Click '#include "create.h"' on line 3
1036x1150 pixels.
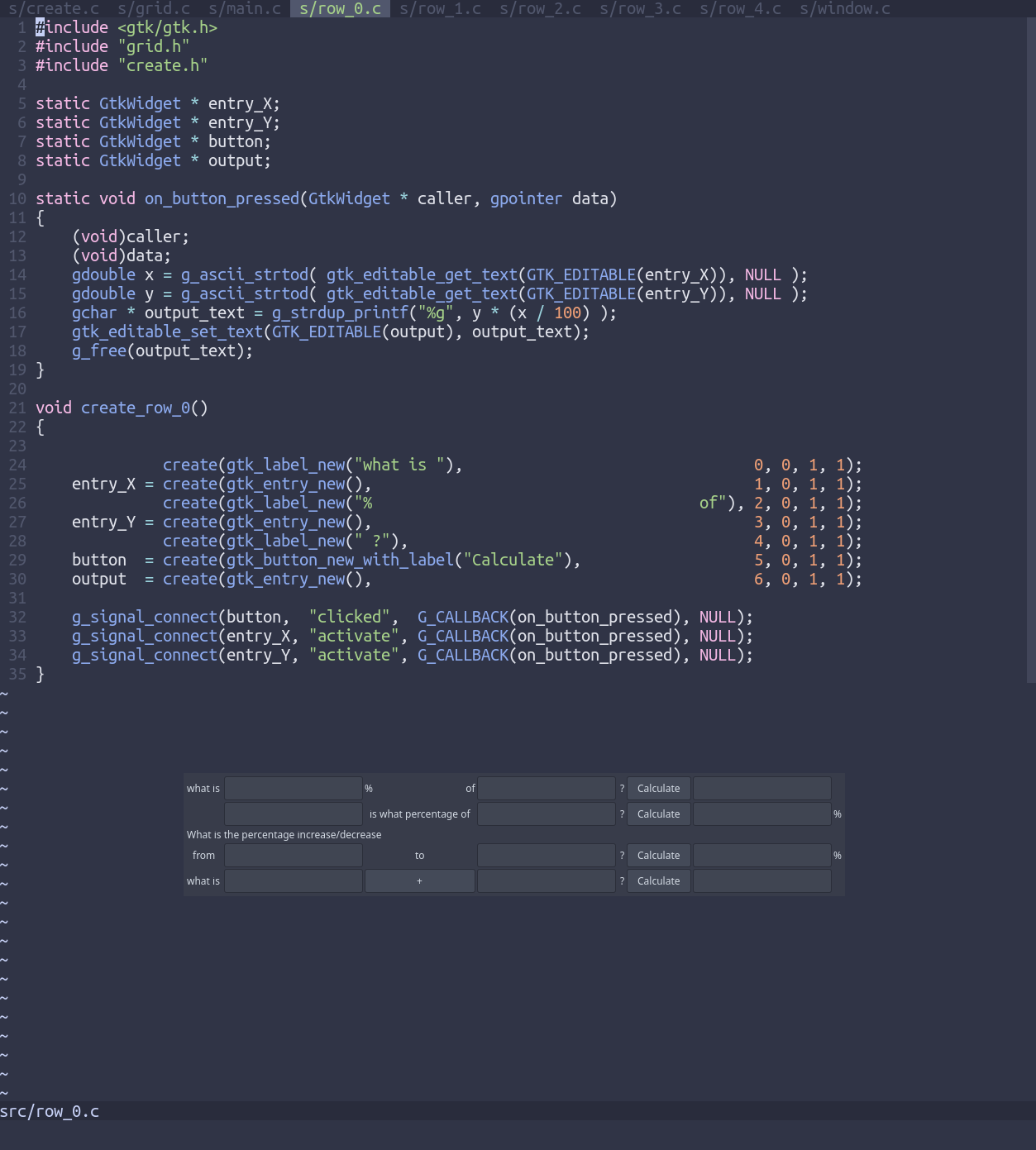122,65
